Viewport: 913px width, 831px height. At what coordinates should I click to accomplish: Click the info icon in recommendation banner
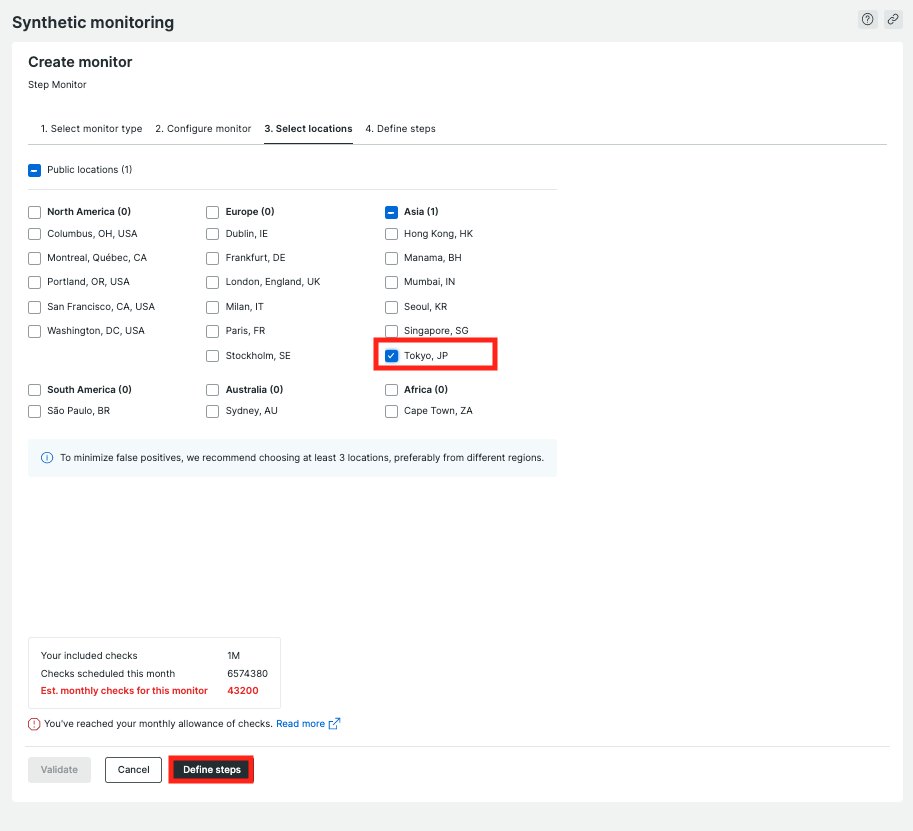pos(47,458)
